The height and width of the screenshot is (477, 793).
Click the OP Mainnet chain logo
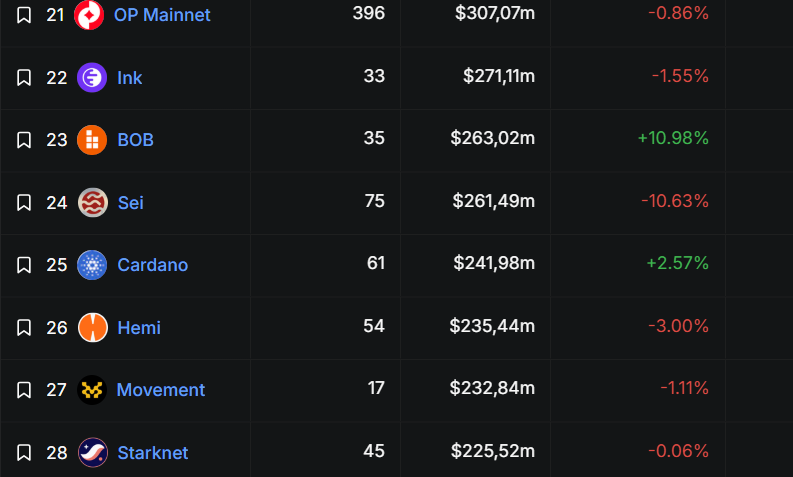click(x=89, y=15)
